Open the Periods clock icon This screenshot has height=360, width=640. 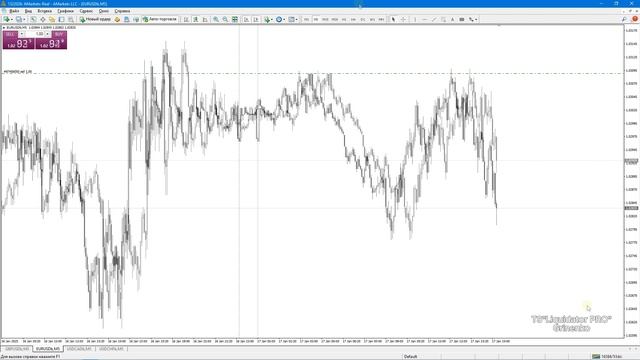tap(279, 19)
